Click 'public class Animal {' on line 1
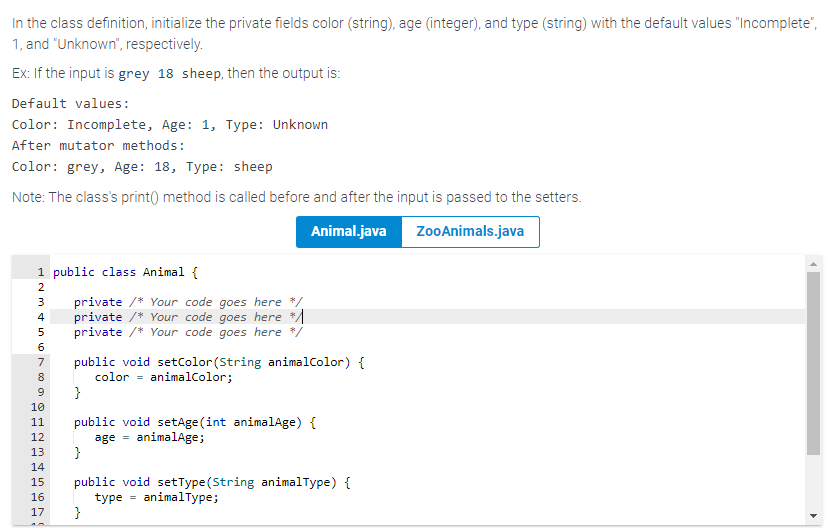The height and width of the screenshot is (528, 825). (125, 272)
